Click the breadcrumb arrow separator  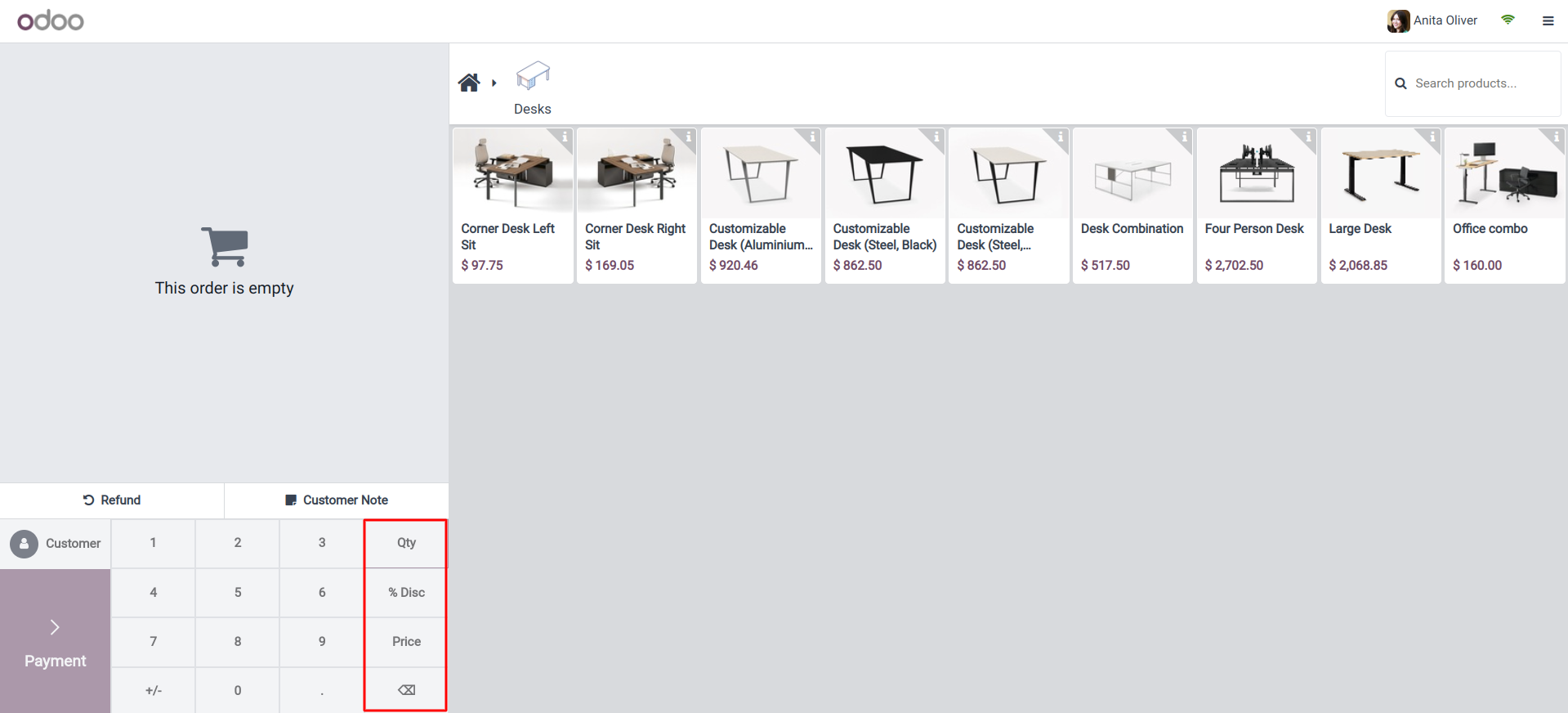[494, 83]
